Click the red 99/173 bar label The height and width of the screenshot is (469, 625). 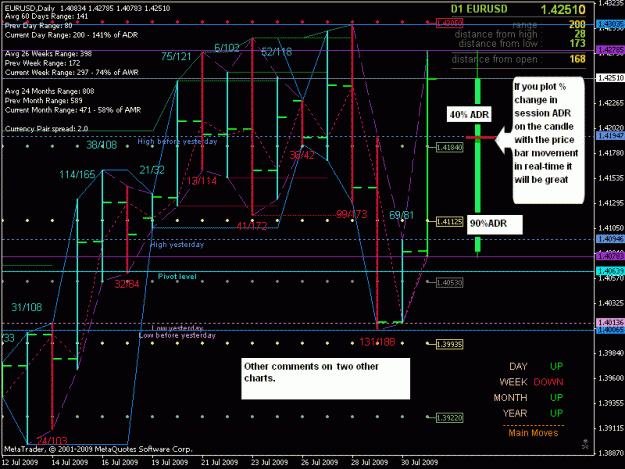[x=352, y=214]
